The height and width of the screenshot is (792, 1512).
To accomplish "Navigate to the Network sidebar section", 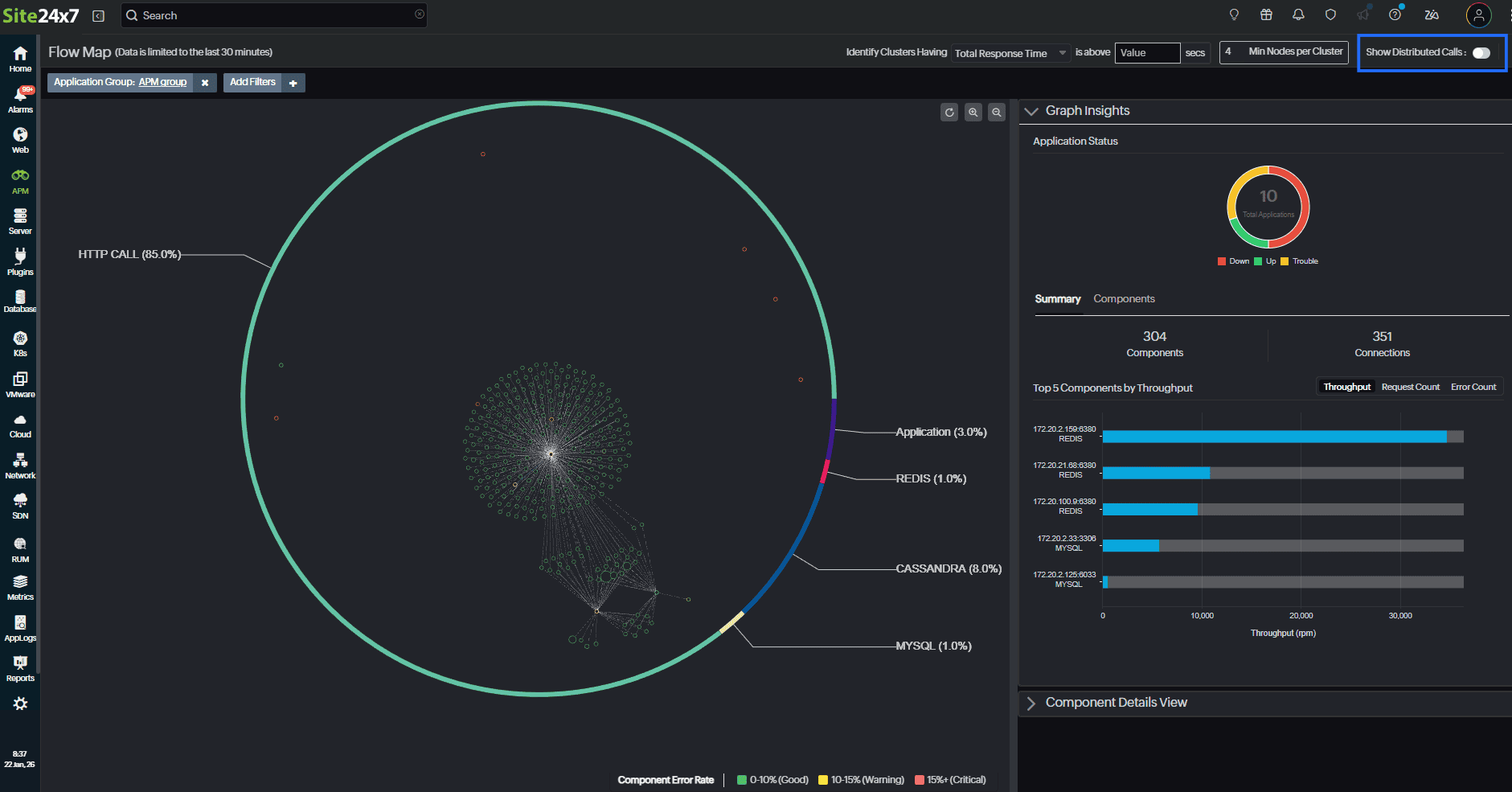I will tap(19, 463).
